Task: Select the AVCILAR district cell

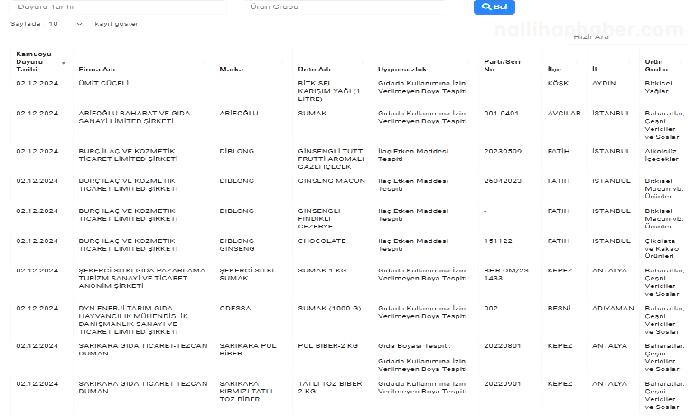Action: coord(564,113)
